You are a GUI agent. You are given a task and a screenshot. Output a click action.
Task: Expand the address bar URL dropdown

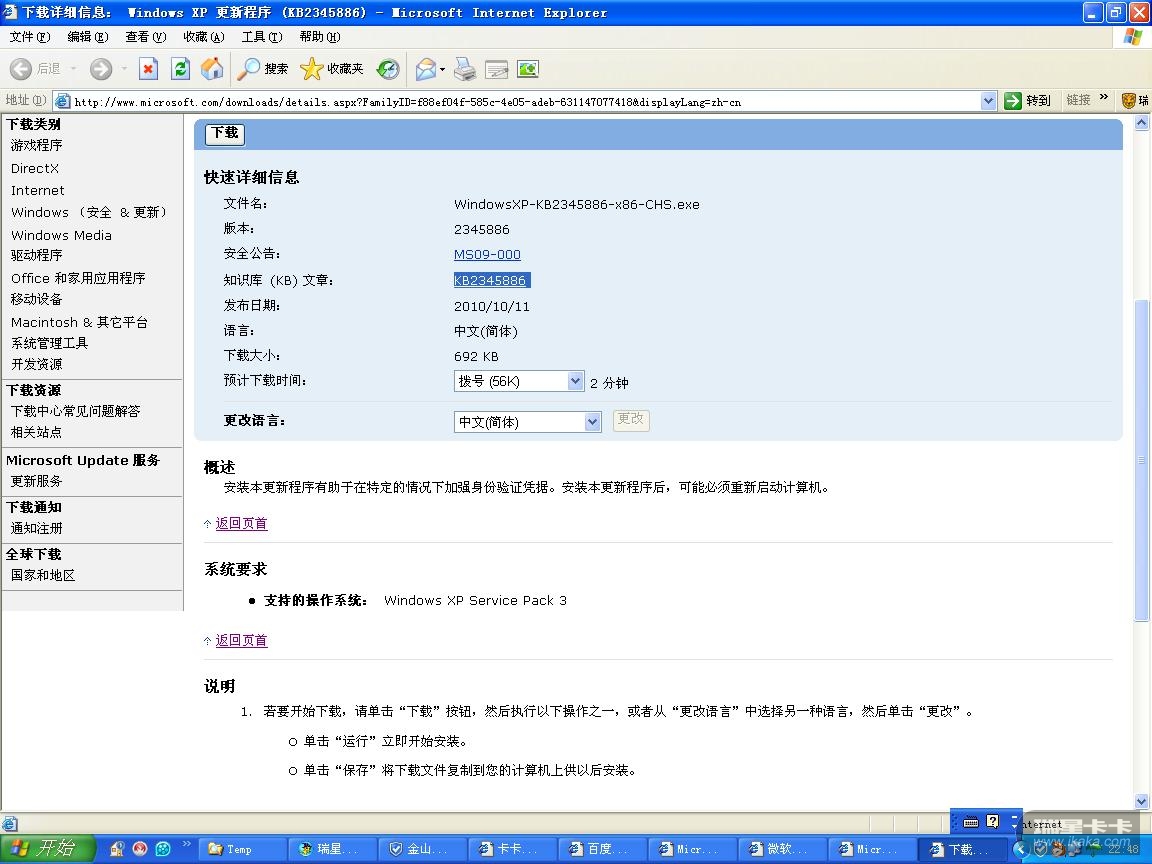pyautogui.click(x=988, y=101)
